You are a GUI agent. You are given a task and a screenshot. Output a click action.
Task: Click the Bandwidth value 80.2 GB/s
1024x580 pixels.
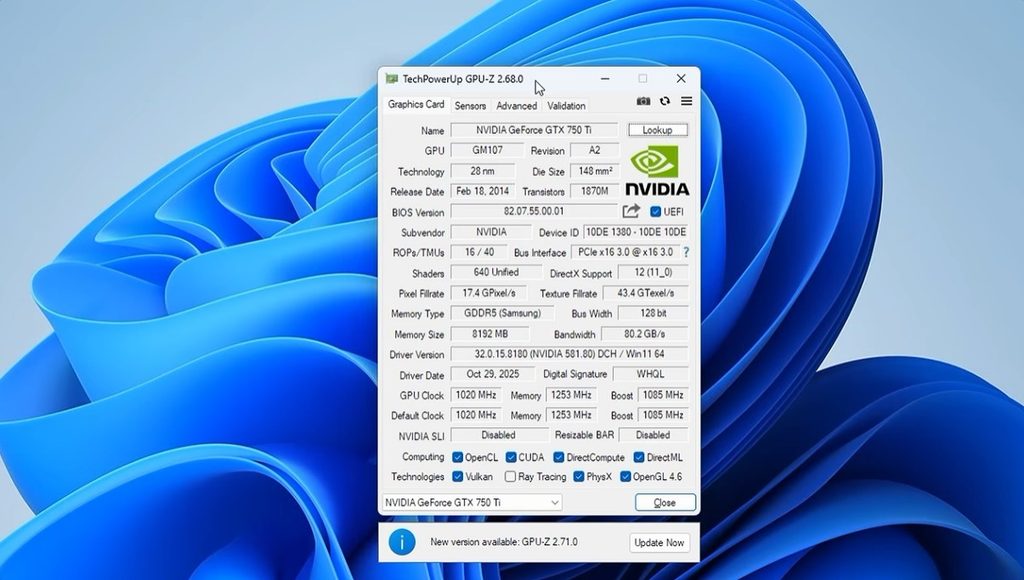tap(645, 334)
